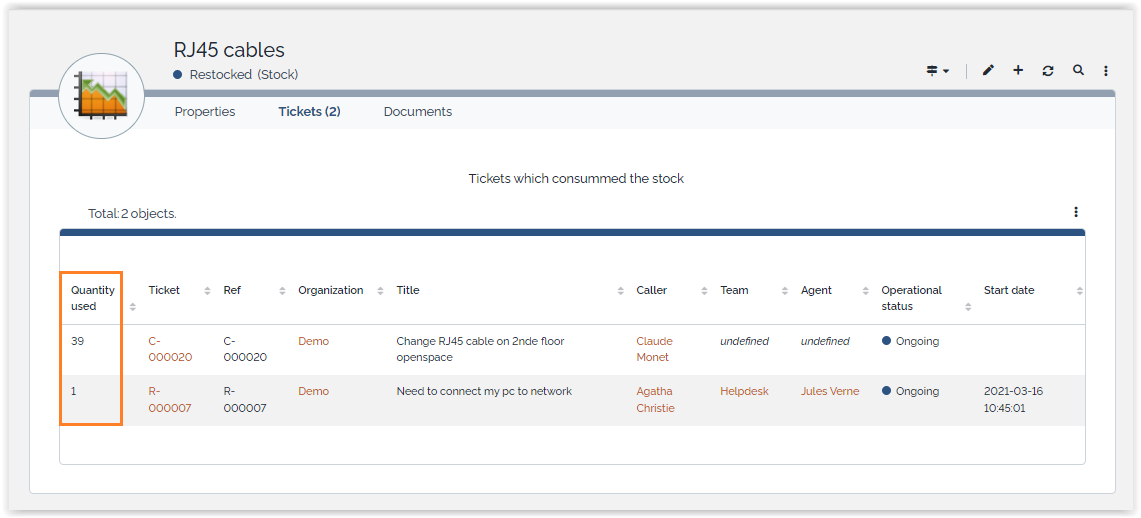Select the Tickets (2) tab
The image size is (1141, 518).
309,112
